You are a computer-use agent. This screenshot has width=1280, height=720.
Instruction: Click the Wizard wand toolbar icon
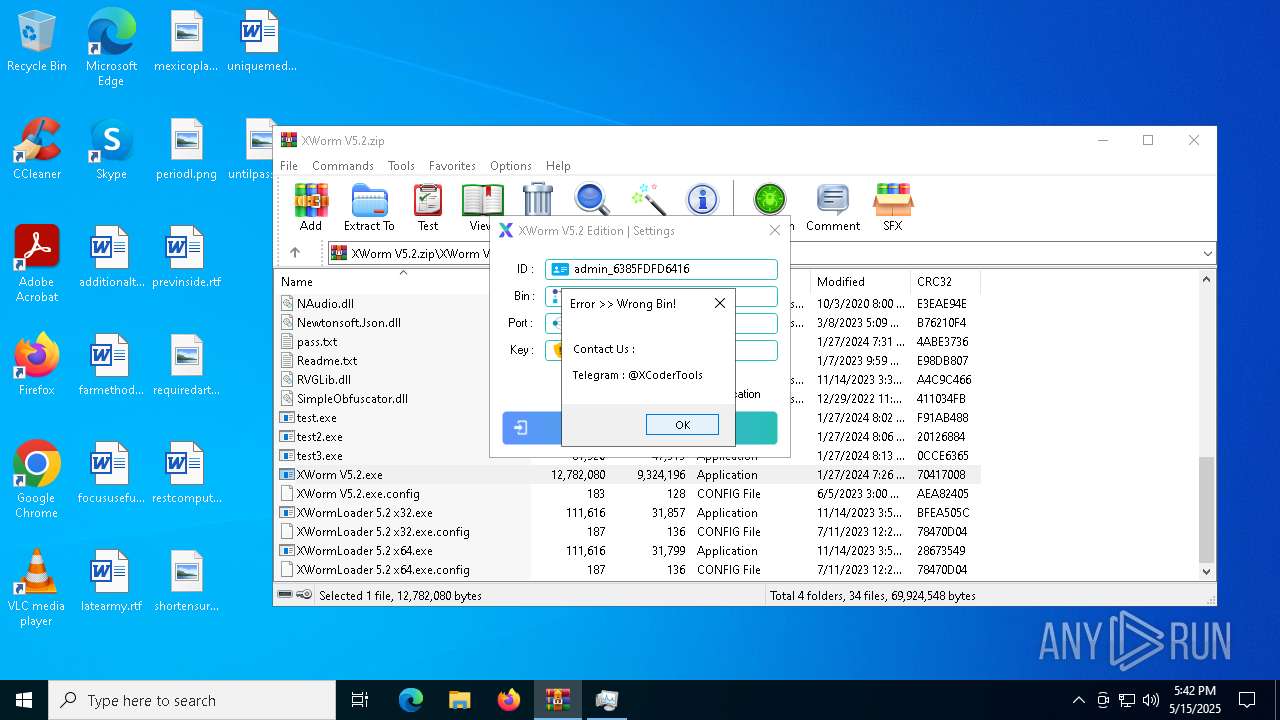tap(648, 200)
